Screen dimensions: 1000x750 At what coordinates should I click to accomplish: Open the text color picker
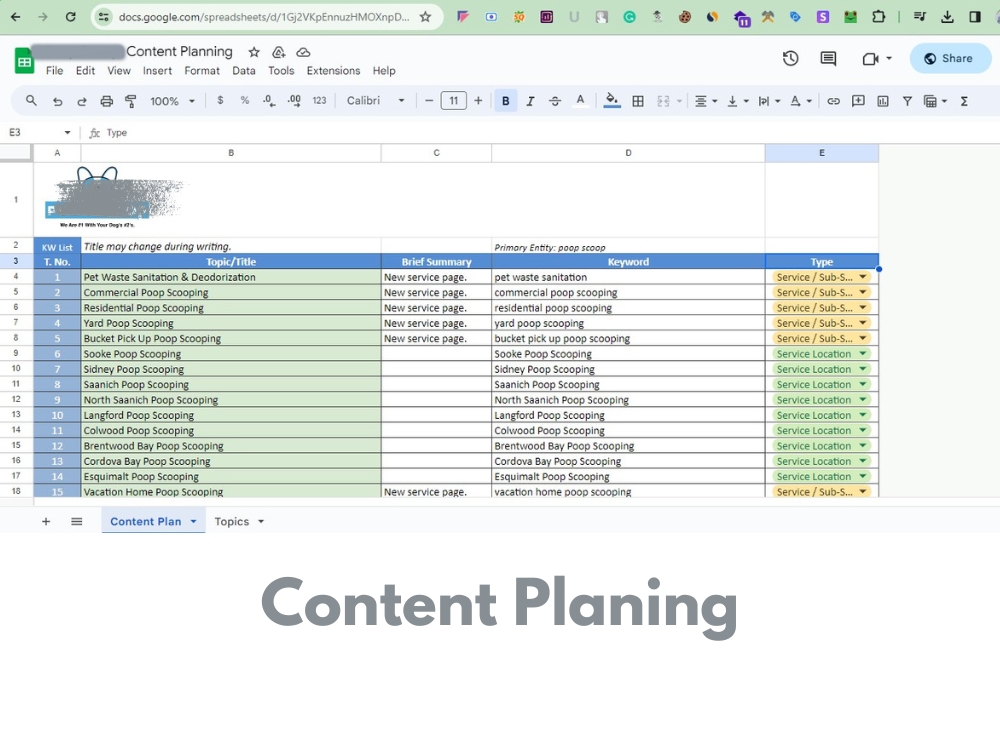(578, 100)
